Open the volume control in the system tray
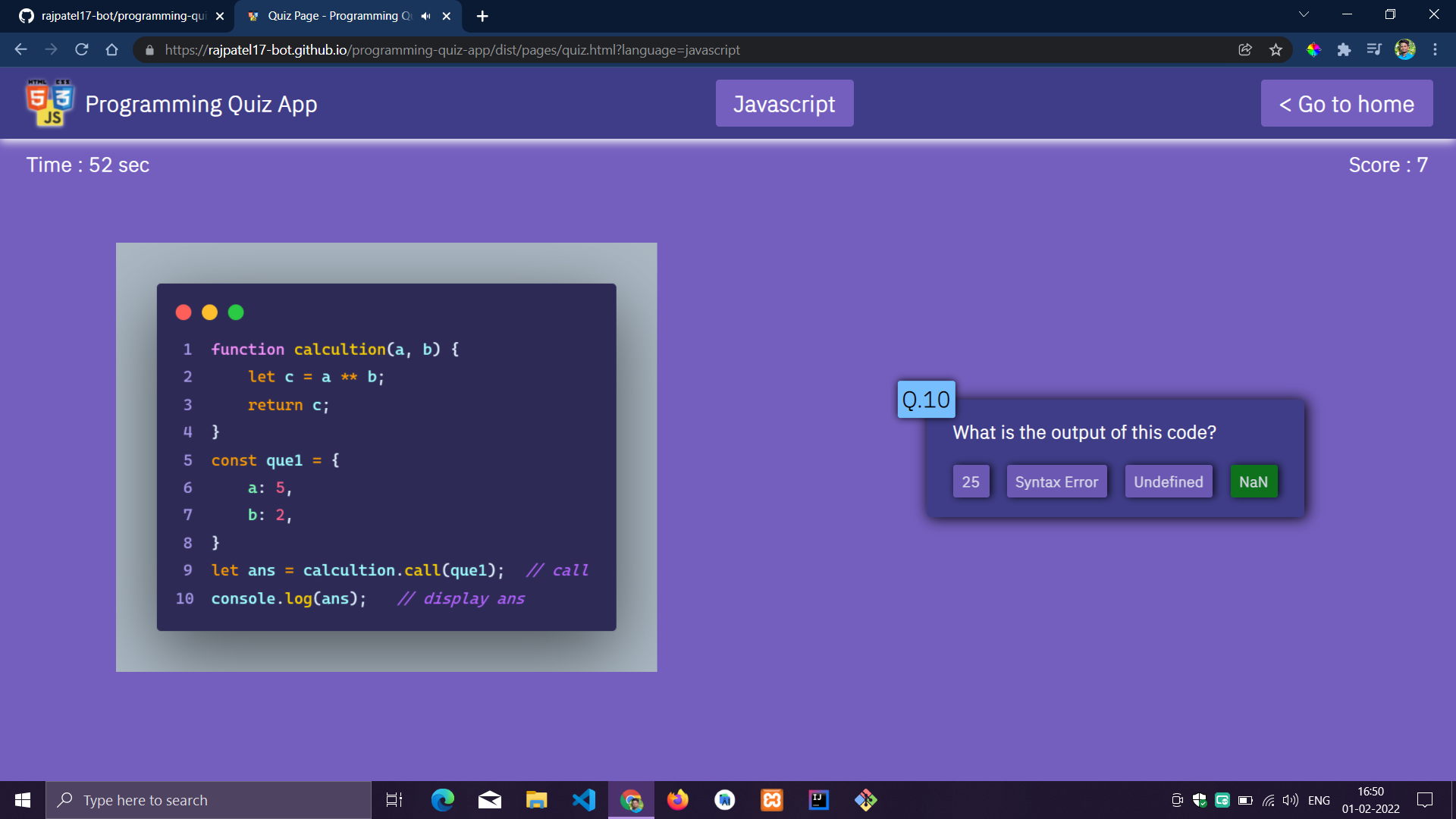 point(1289,799)
